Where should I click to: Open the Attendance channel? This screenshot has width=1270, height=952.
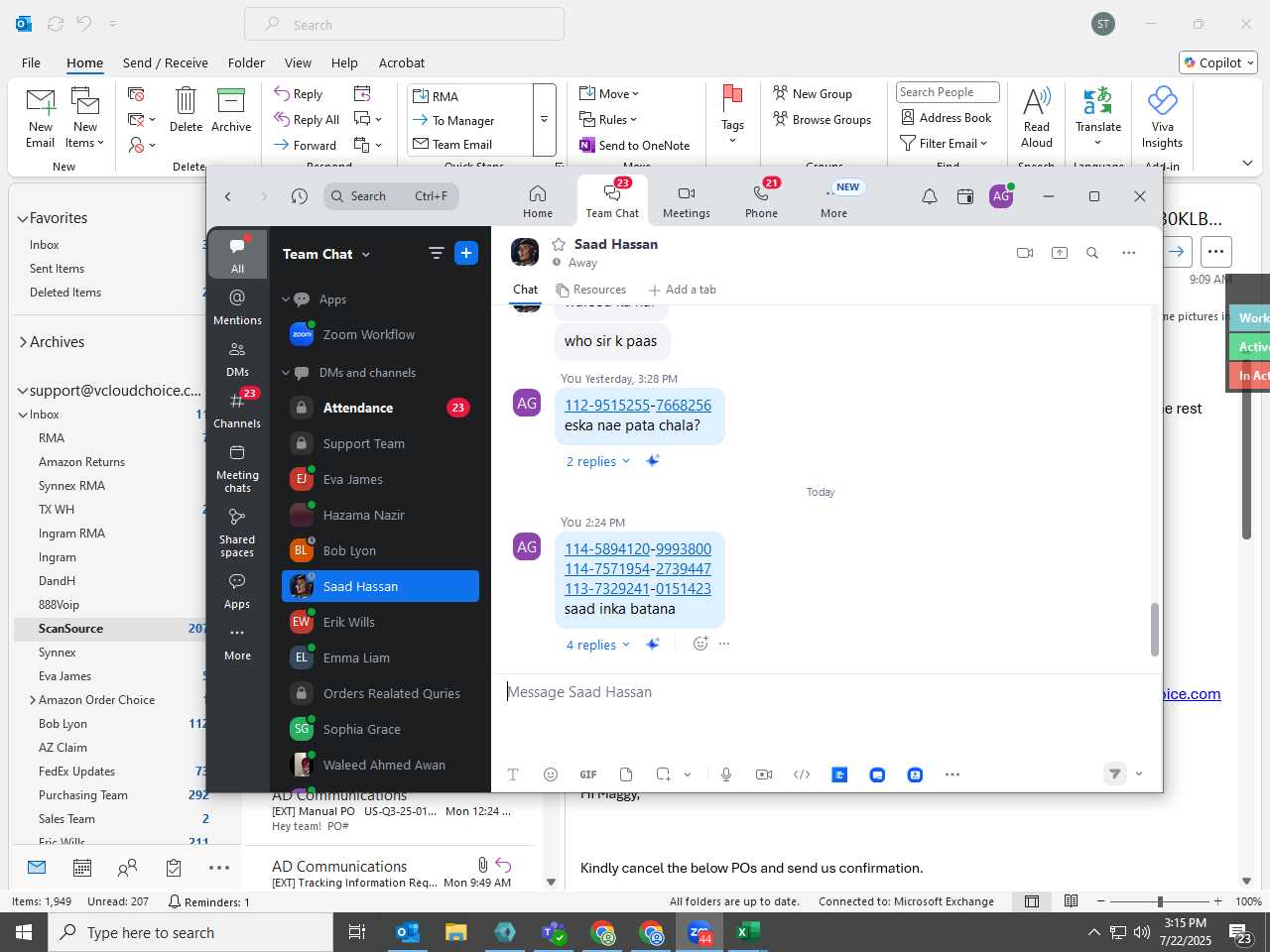(380, 408)
